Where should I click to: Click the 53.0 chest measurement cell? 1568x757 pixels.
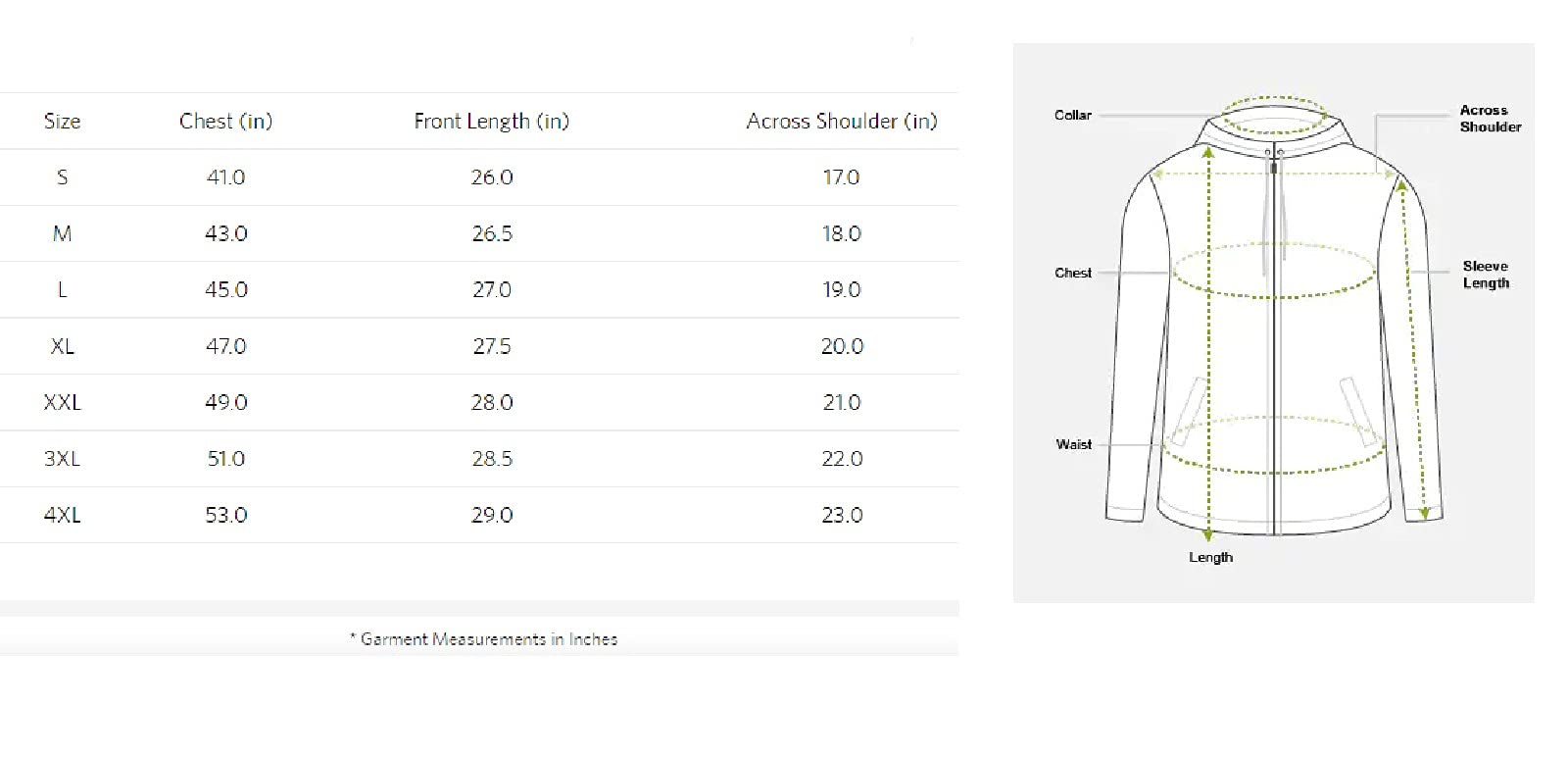click(225, 515)
